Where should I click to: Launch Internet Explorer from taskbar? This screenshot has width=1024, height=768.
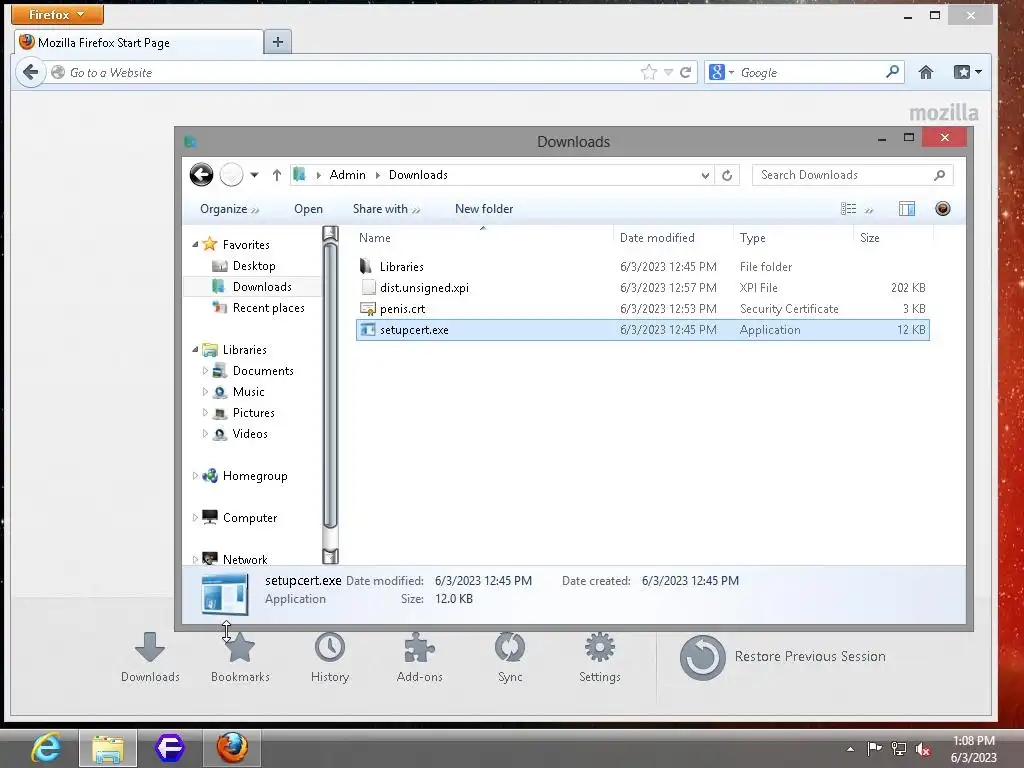(46, 748)
